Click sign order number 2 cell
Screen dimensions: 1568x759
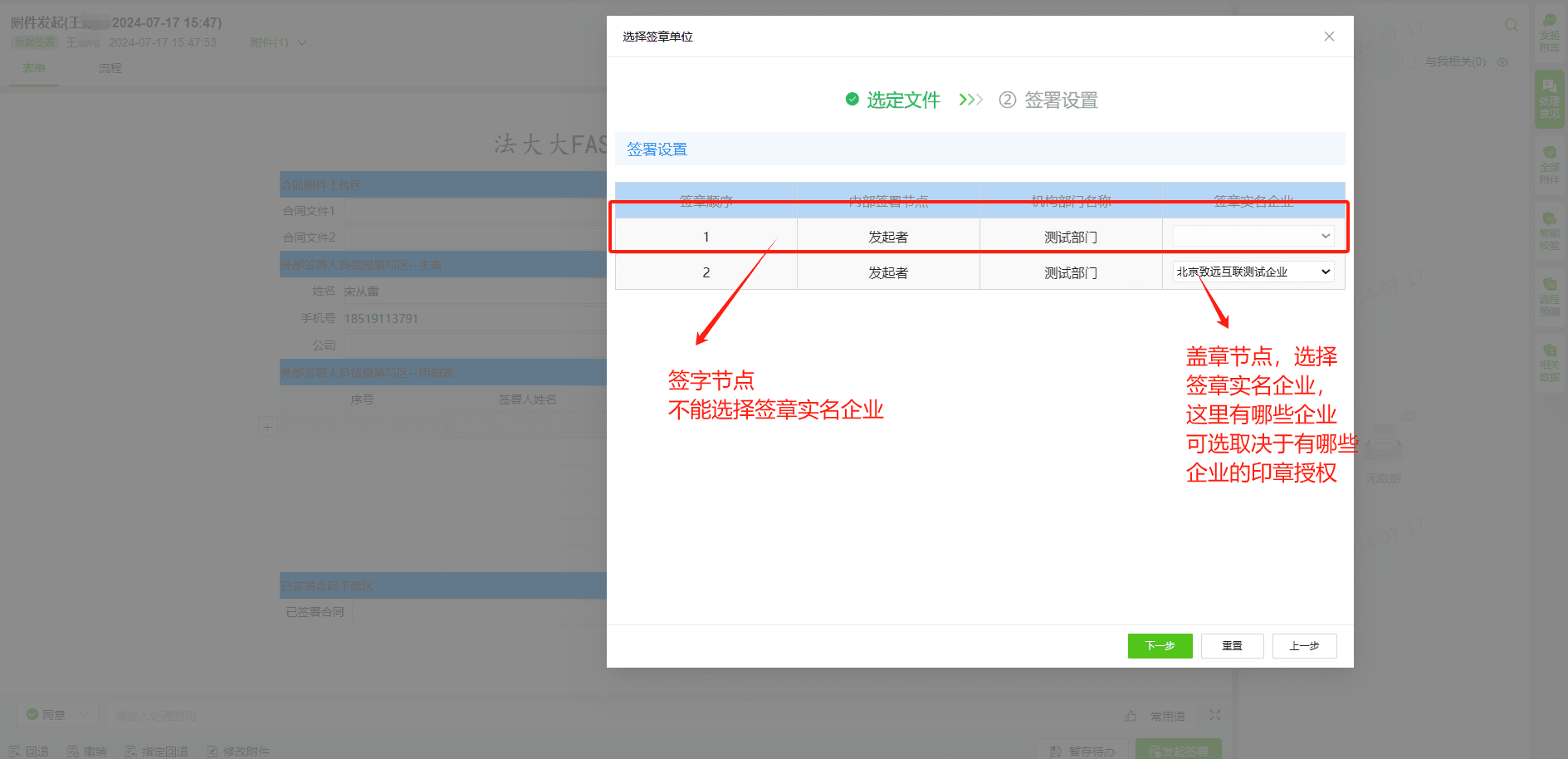(x=706, y=272)
